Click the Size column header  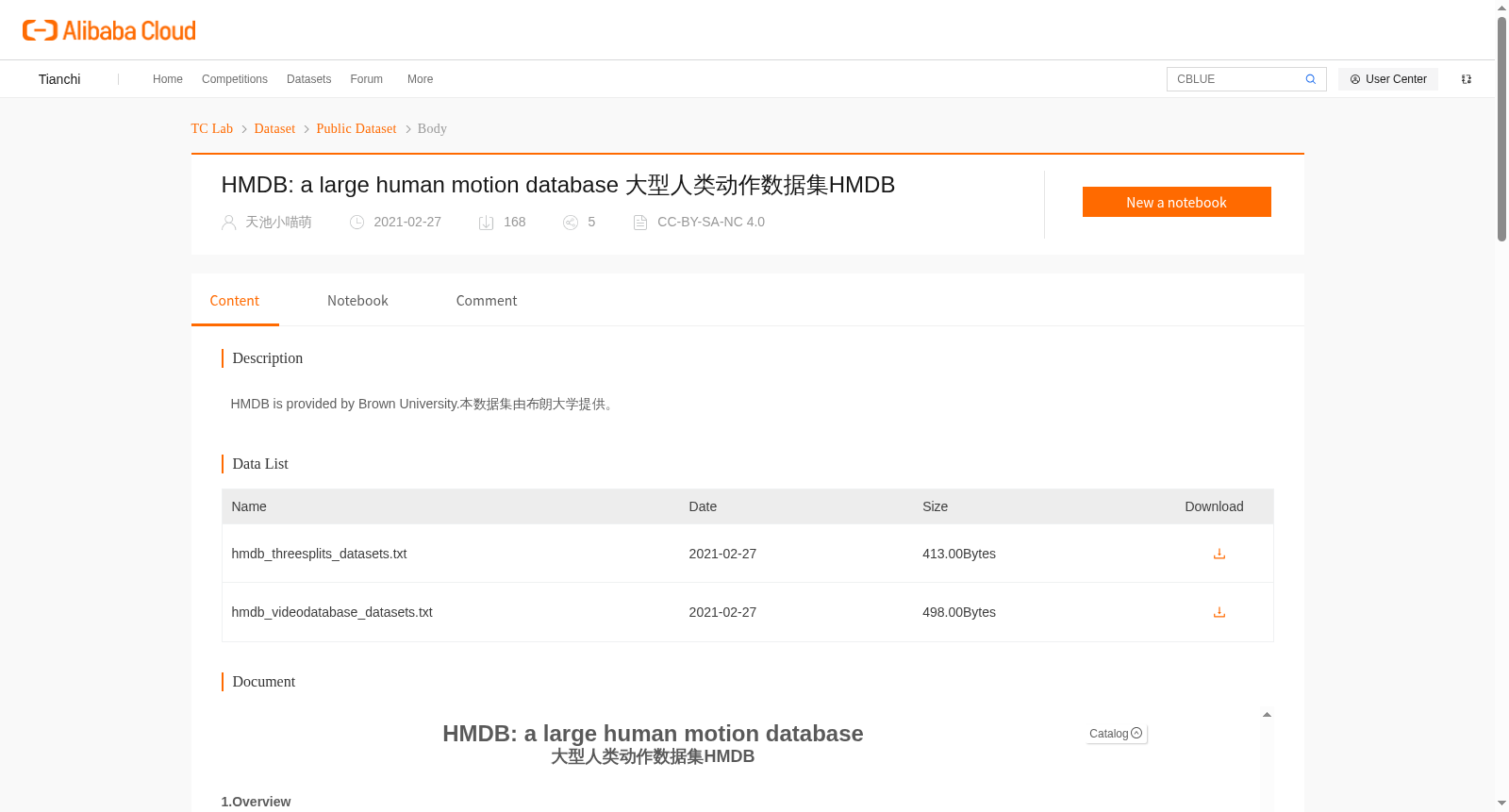pos(936,506)
